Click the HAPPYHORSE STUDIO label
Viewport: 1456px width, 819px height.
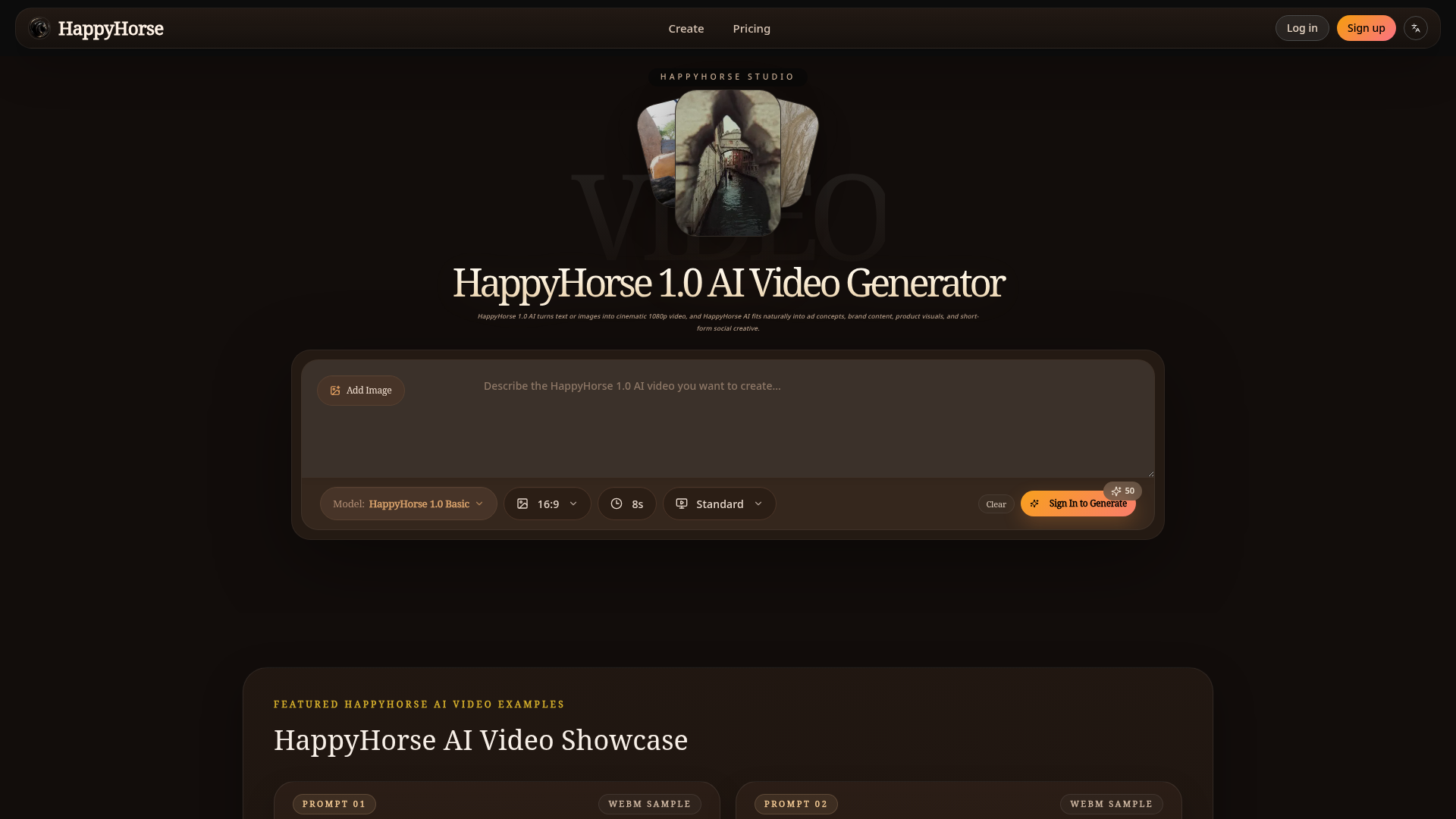tap(727, 77)
